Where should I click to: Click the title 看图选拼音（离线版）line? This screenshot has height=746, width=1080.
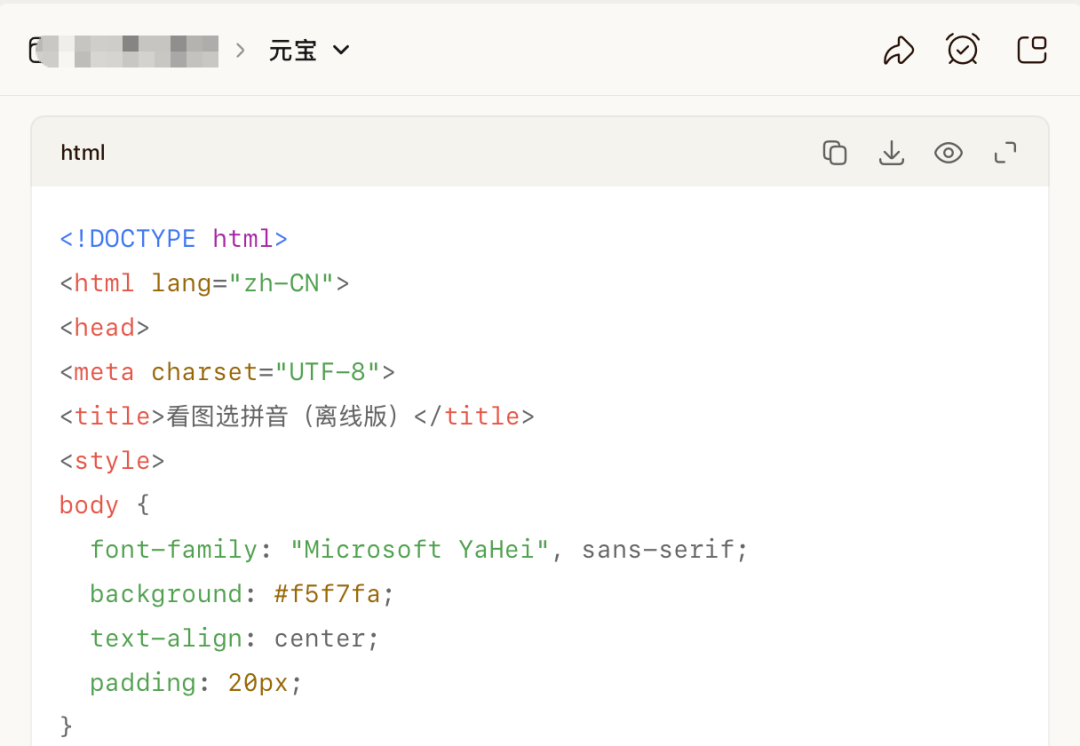click(297, 416)
